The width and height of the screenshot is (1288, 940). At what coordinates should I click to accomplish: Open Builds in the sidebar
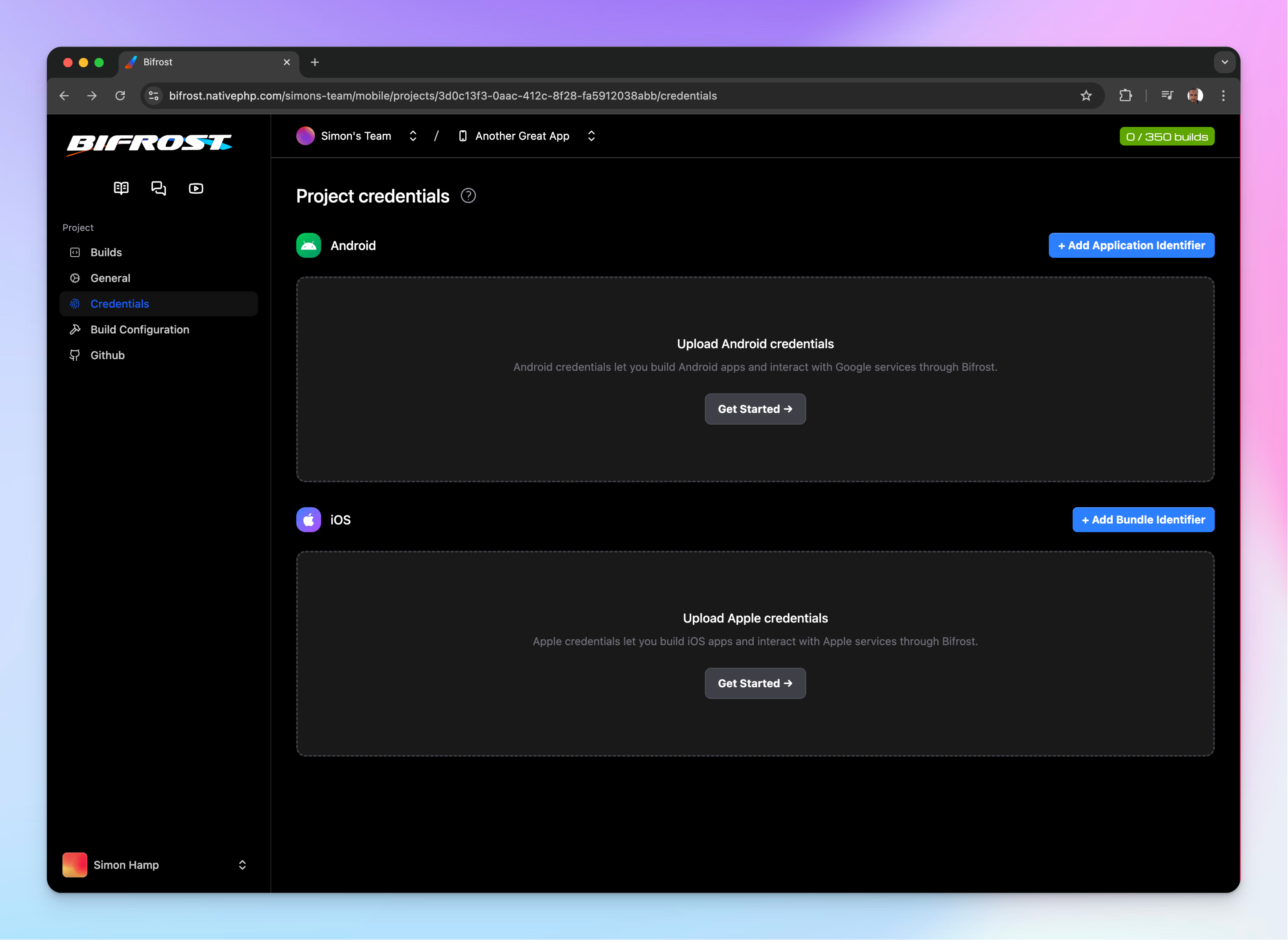pos(159,252)
